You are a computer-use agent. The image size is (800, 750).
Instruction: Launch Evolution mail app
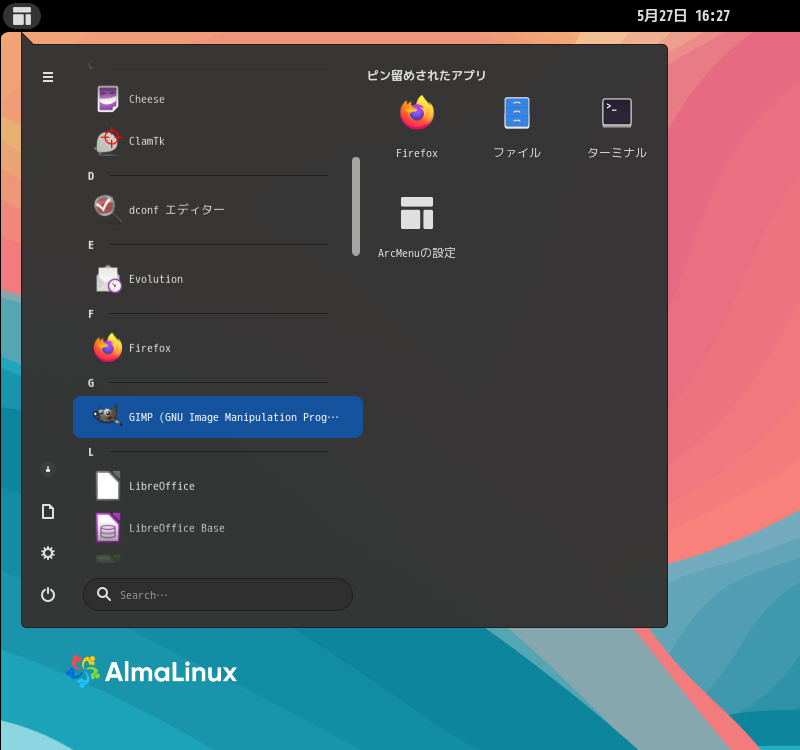coord(218,279)
